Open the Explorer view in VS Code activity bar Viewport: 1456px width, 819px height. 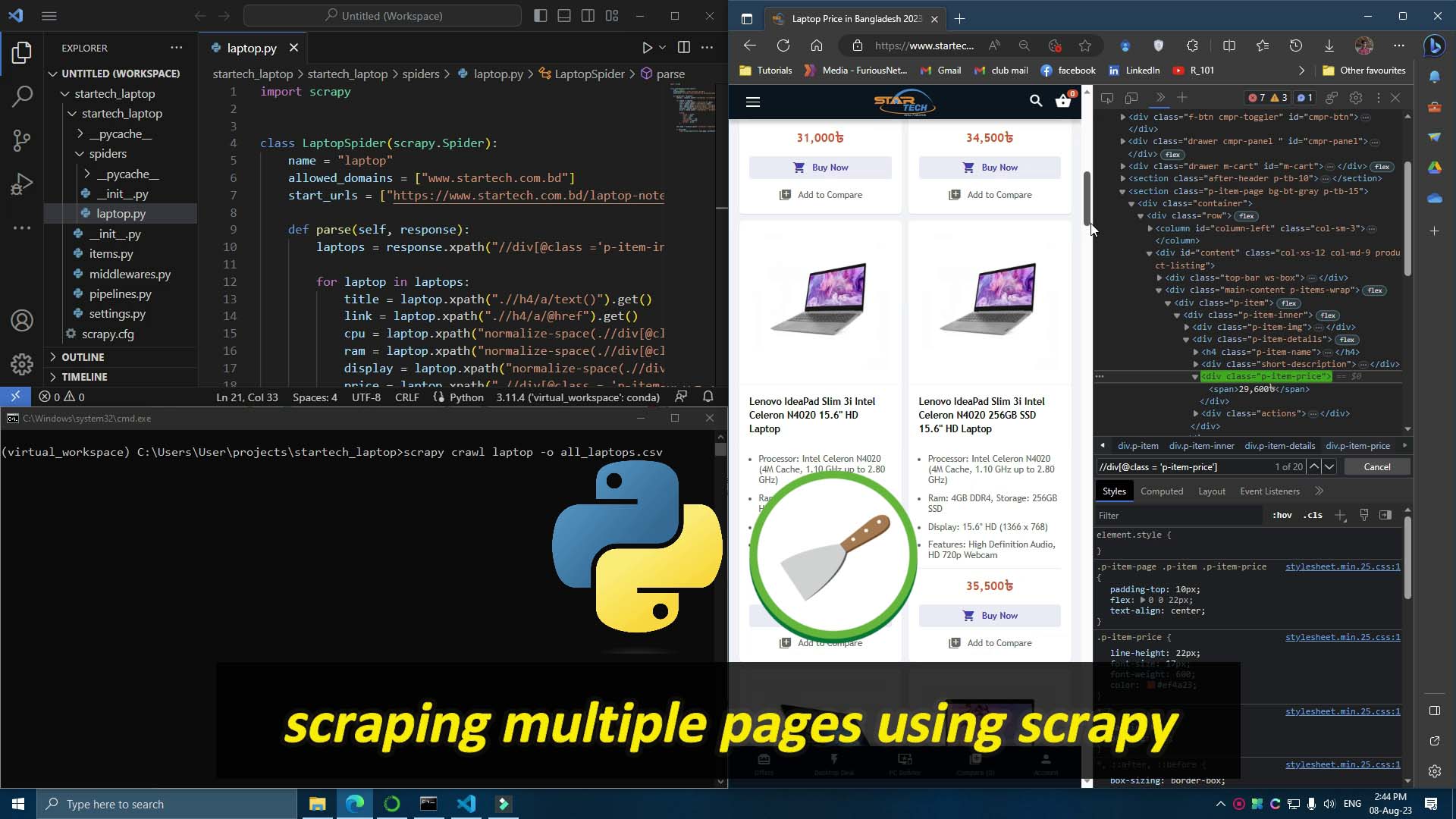click(x=22, y=52)
